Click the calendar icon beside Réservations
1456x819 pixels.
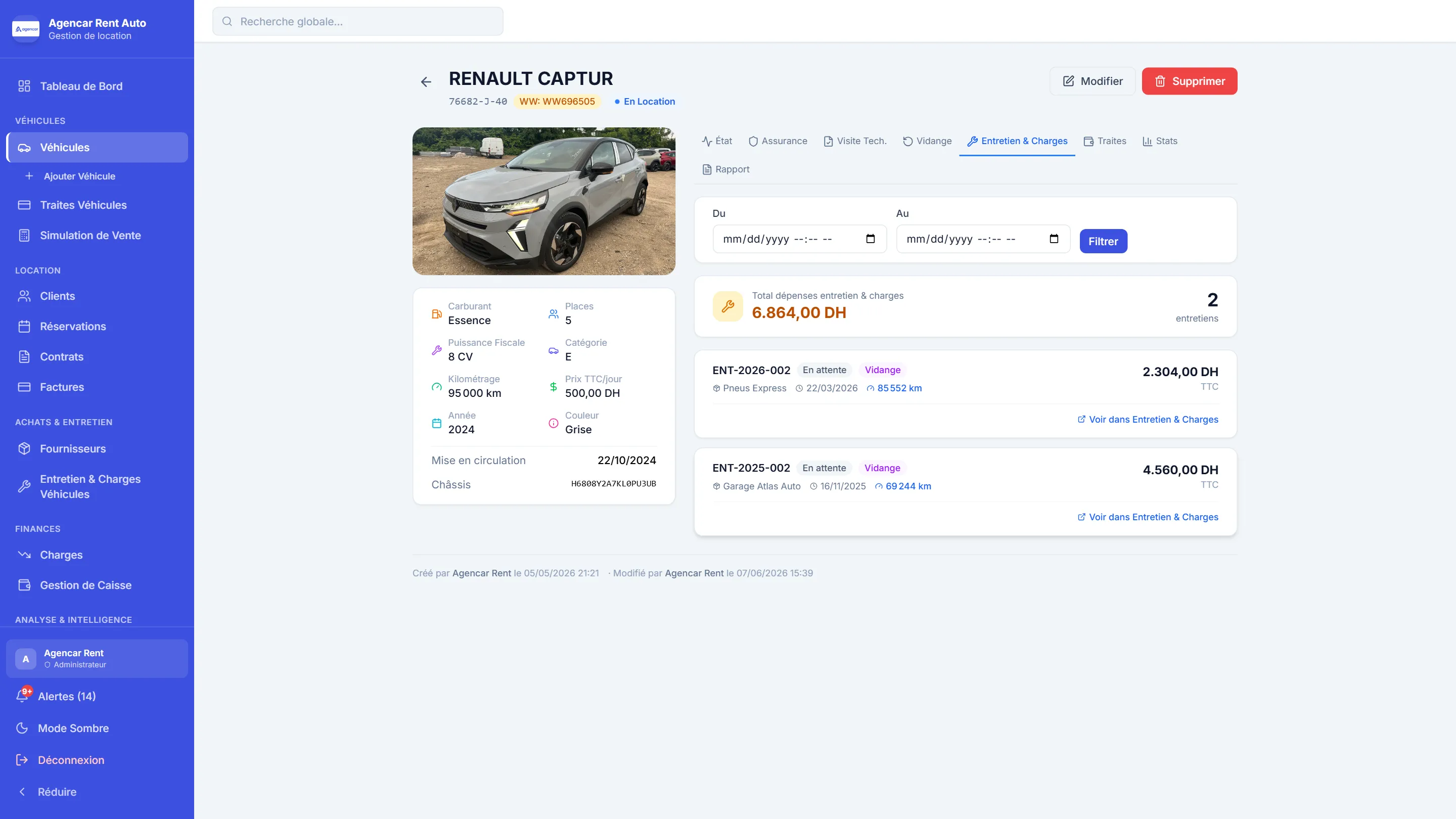point(24,327)
